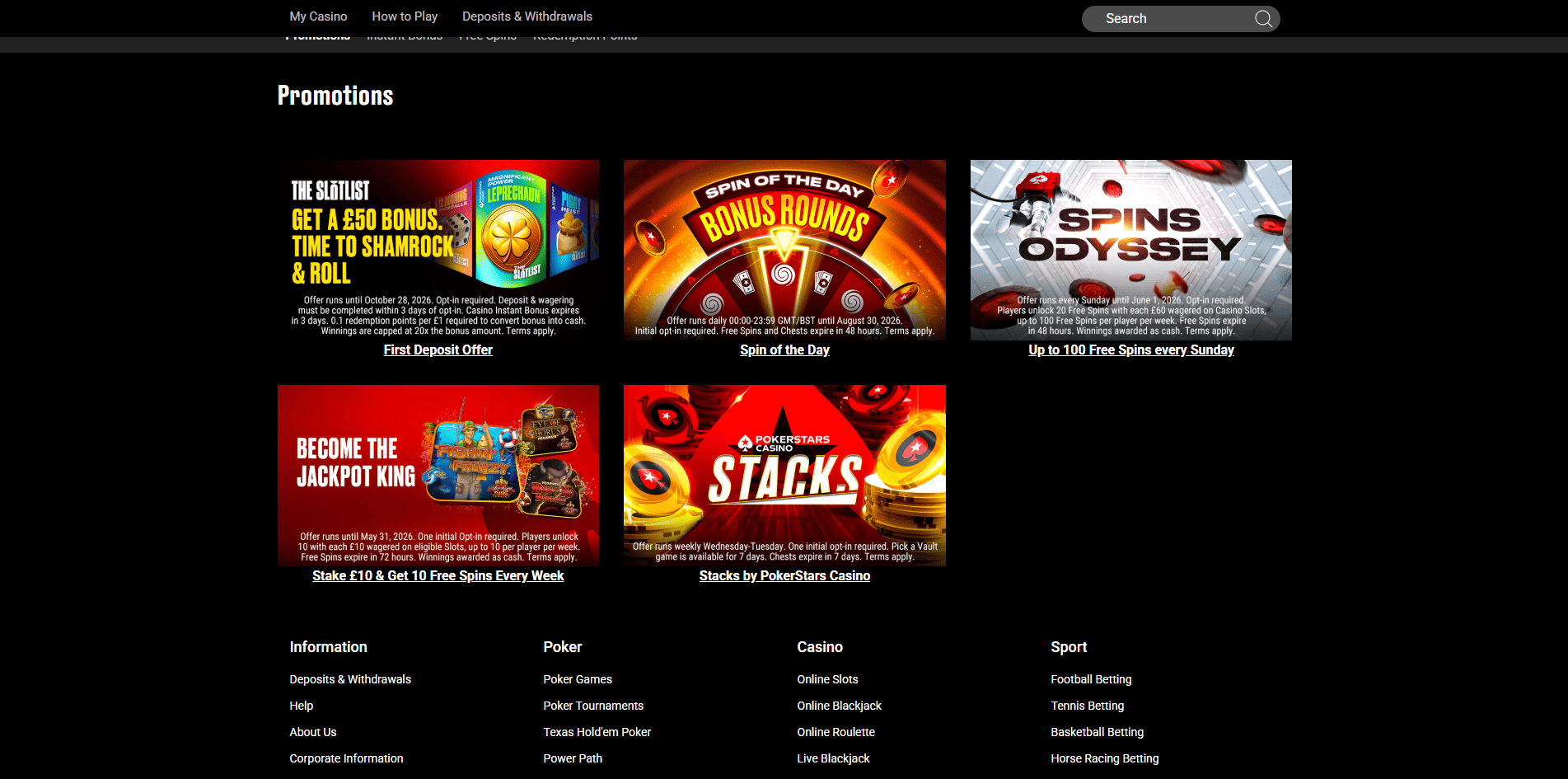This screenshot has height=779, width=1568.
Task: Open Deposits & Withdrawals from top navigation
Action: click(527, 16)
